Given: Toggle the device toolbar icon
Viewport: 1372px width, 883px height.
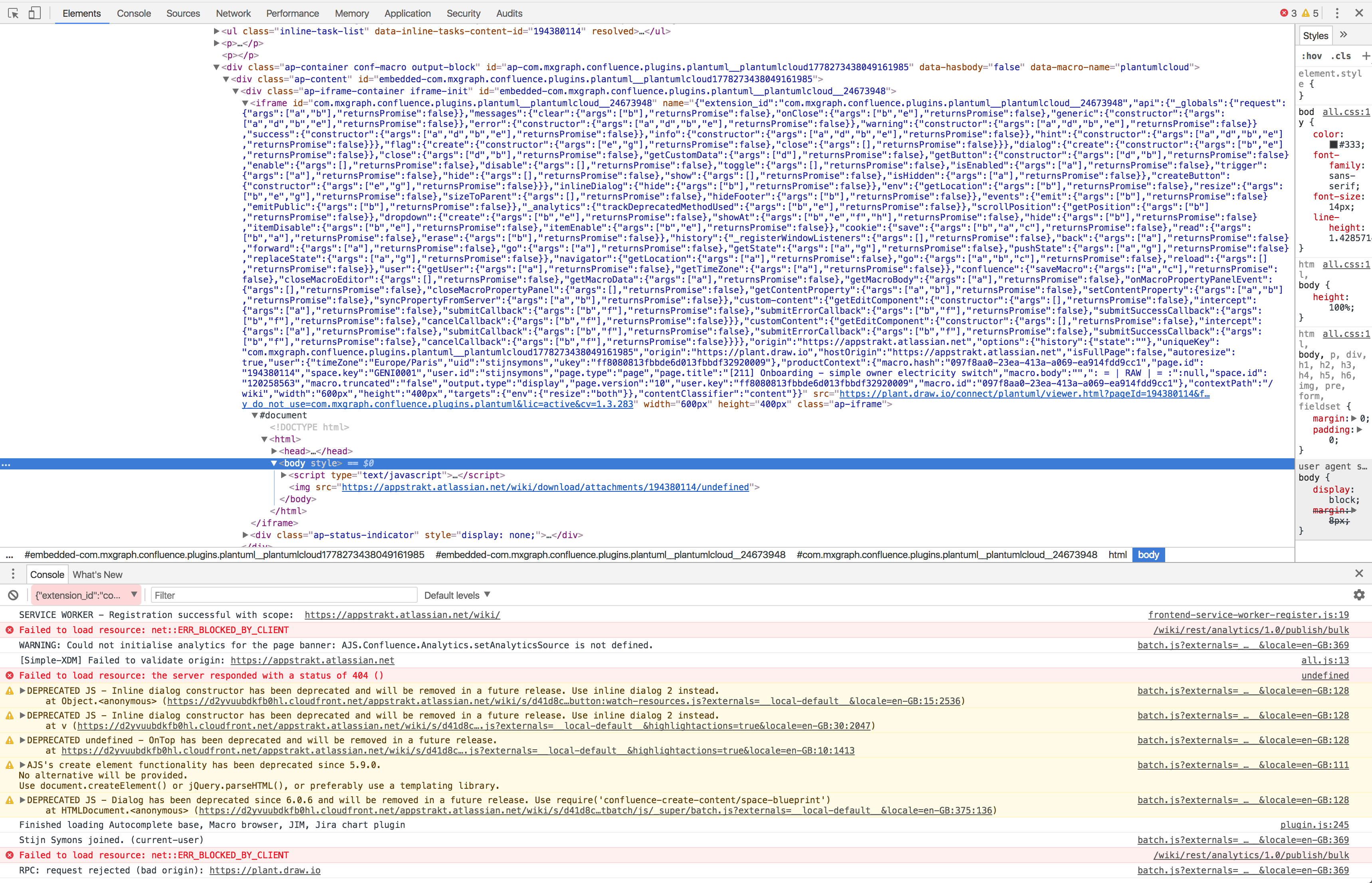Looking at the screenshot, I should (34, 13).
